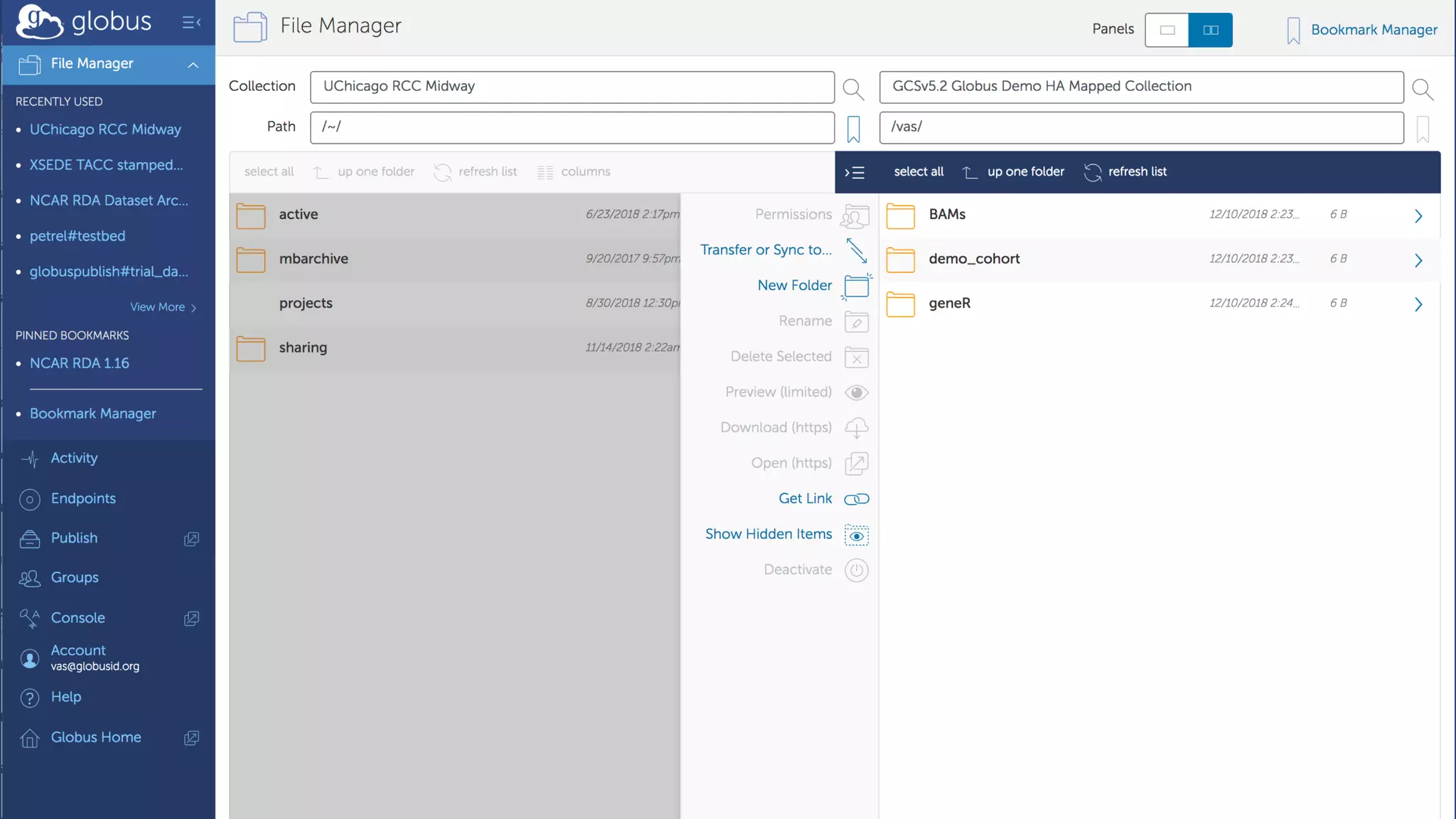Toggle Show Hidden Items
This screenshot has height=819, width=1456.
tap(856, 535)
